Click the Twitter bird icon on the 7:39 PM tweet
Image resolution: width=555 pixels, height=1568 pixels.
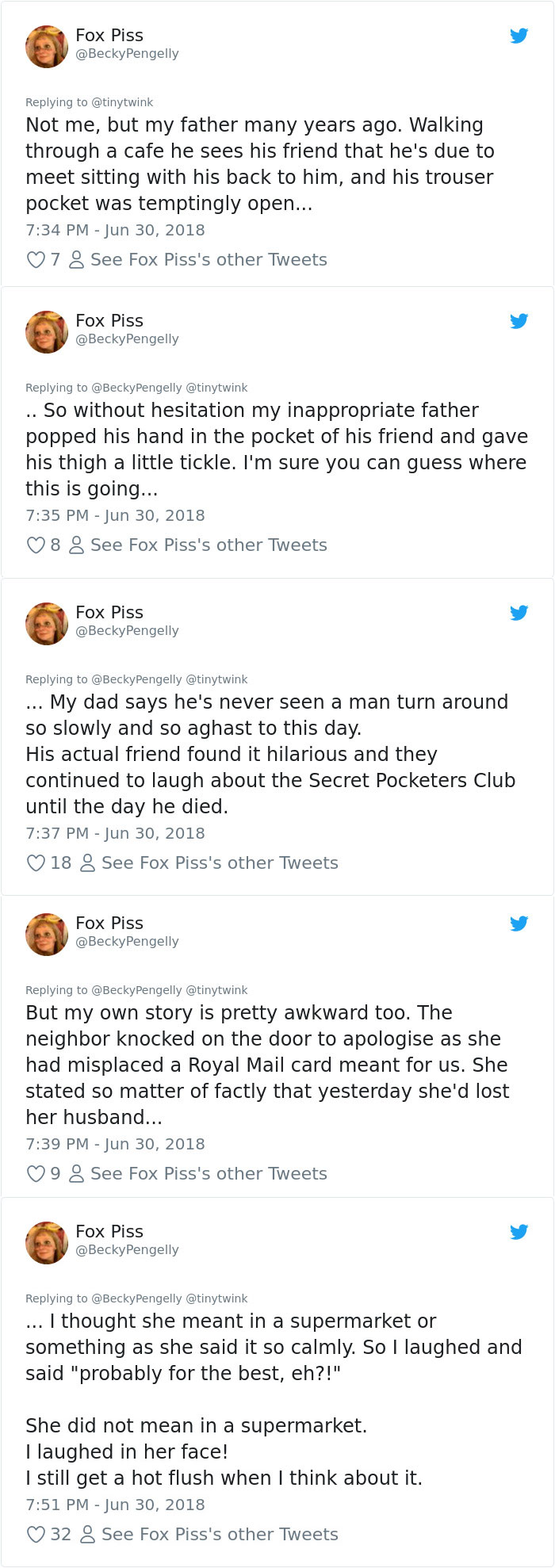coord(519,923)
